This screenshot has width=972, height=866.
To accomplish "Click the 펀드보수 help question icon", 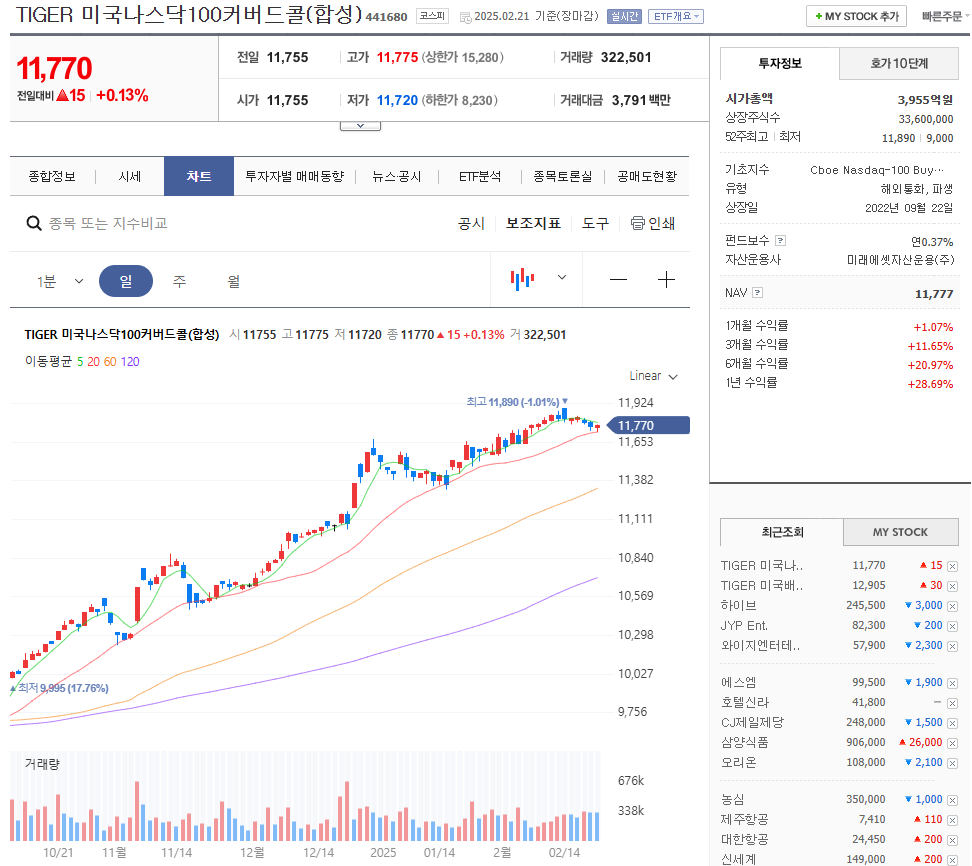I will 780,241.
